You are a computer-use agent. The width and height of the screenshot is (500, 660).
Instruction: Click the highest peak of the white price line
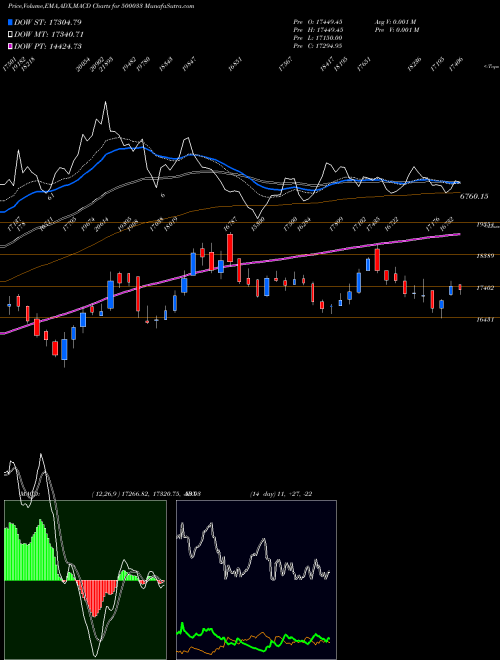coord(105,102)
